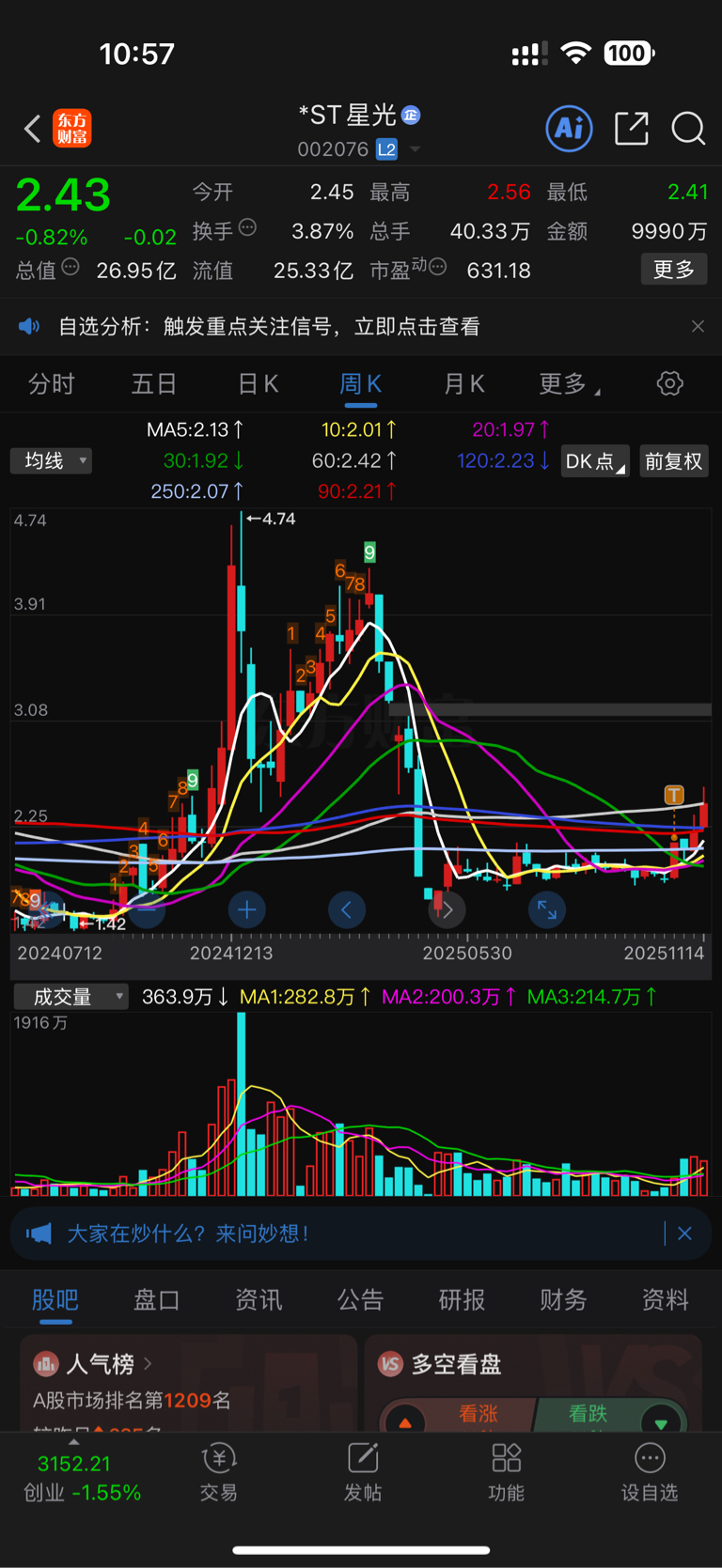Image resolution: width=722 pixels, height=1568 pixels.
Task: Tap the 市盈 info icon
Action: click(x=437, y=267)
